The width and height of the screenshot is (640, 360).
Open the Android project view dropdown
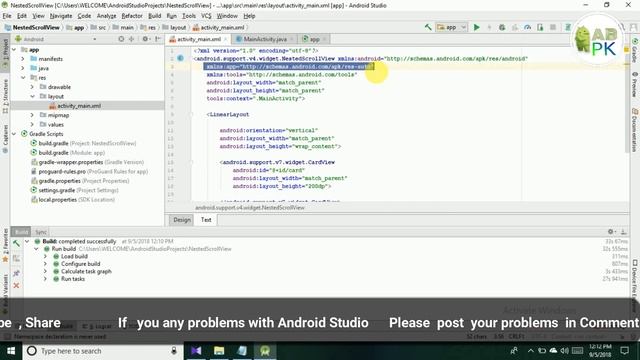[56, 39]
